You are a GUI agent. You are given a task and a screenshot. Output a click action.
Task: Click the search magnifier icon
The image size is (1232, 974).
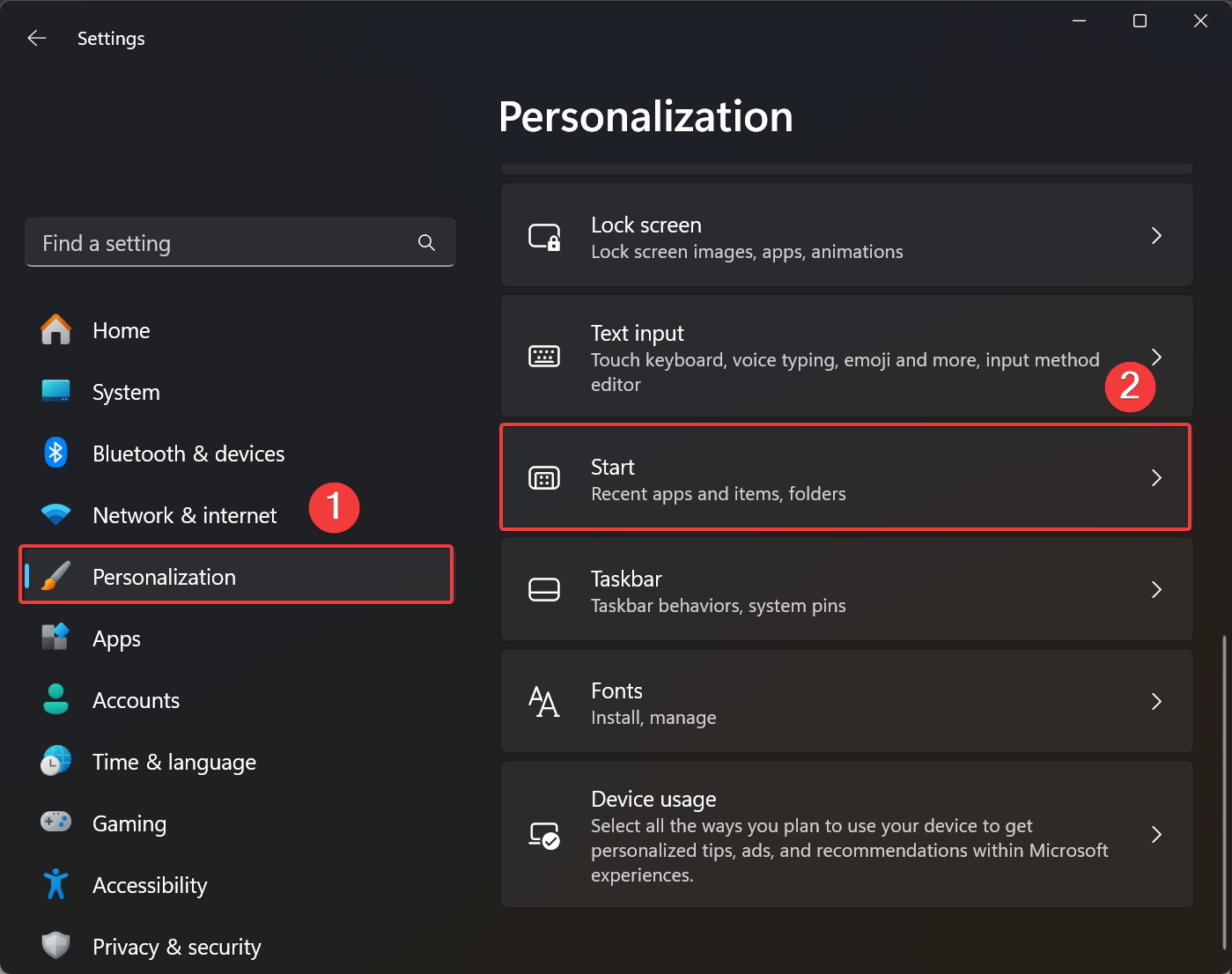[426, 242]
